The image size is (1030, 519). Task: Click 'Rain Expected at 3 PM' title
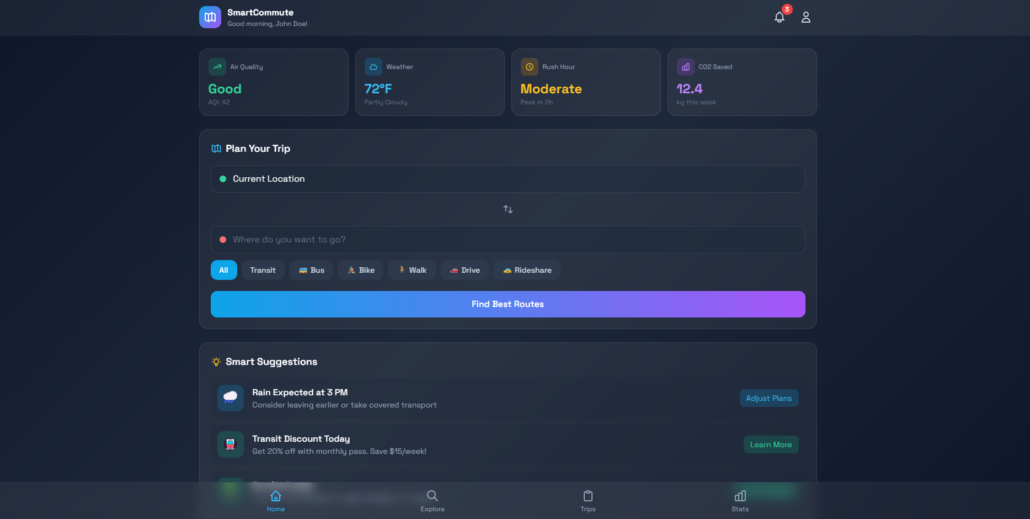click(x=300, y=392)
